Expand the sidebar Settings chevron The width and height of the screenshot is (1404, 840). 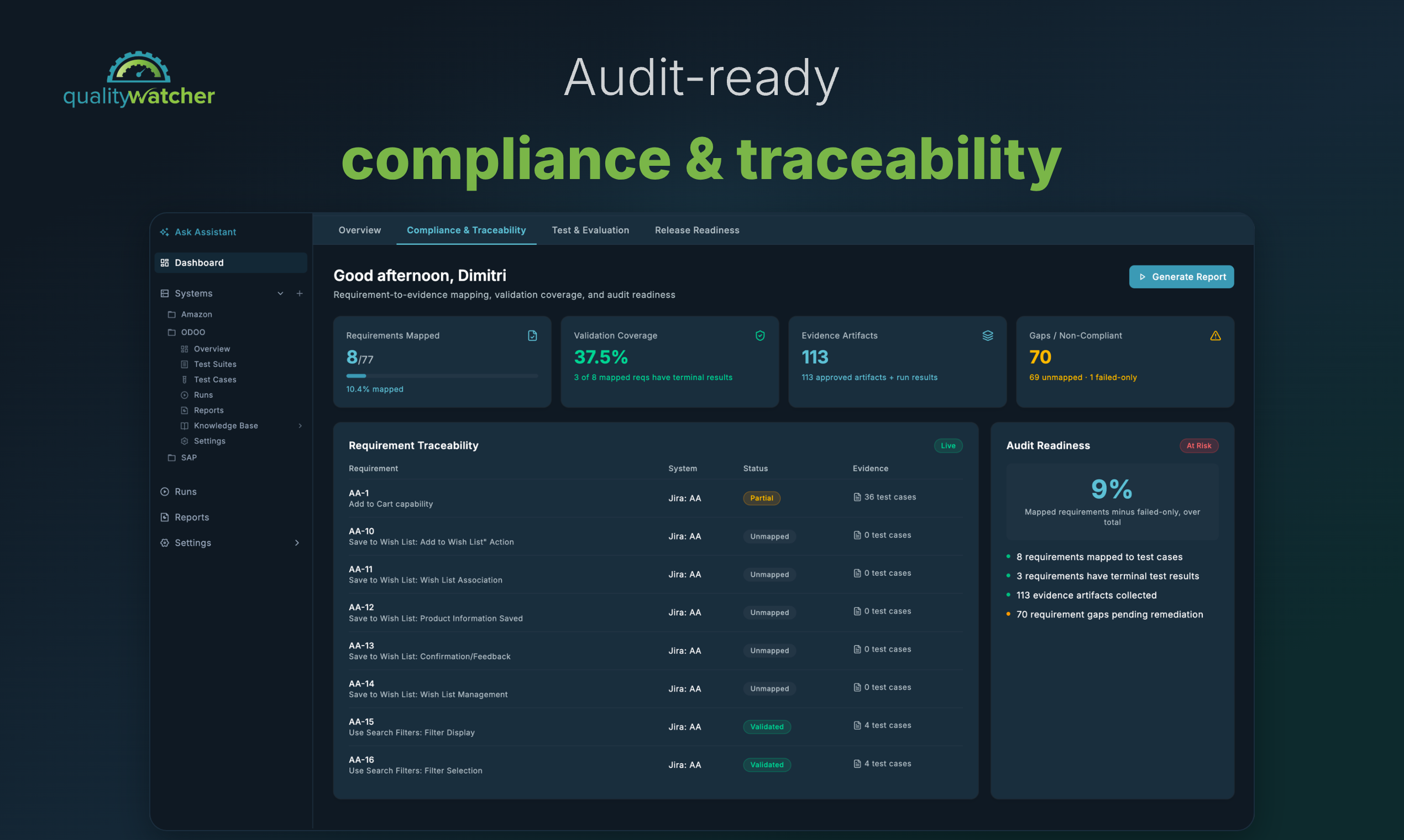pyautogui.click(x=297, y=543)
